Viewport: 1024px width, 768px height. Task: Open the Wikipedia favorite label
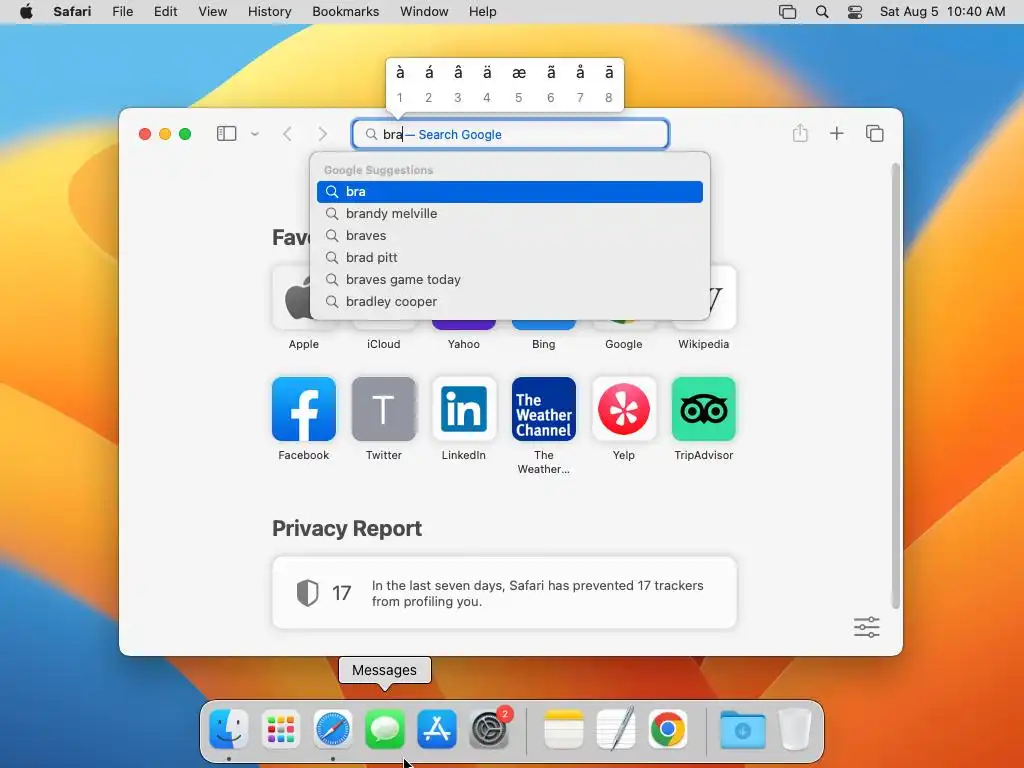pos(703,344)
